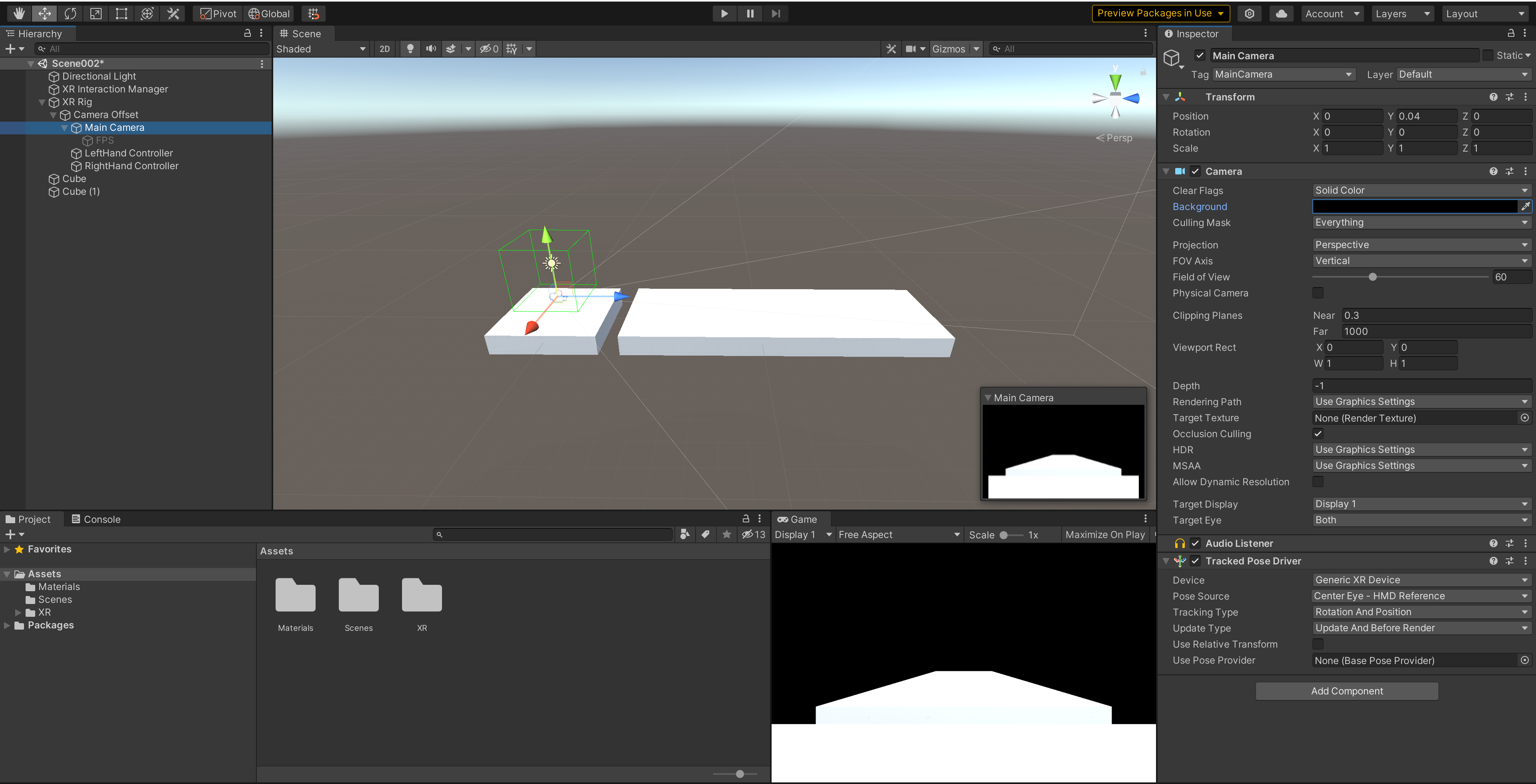Open Cloud services icon
This screenshot has height=784, width=1536.
coord(1281,13)
